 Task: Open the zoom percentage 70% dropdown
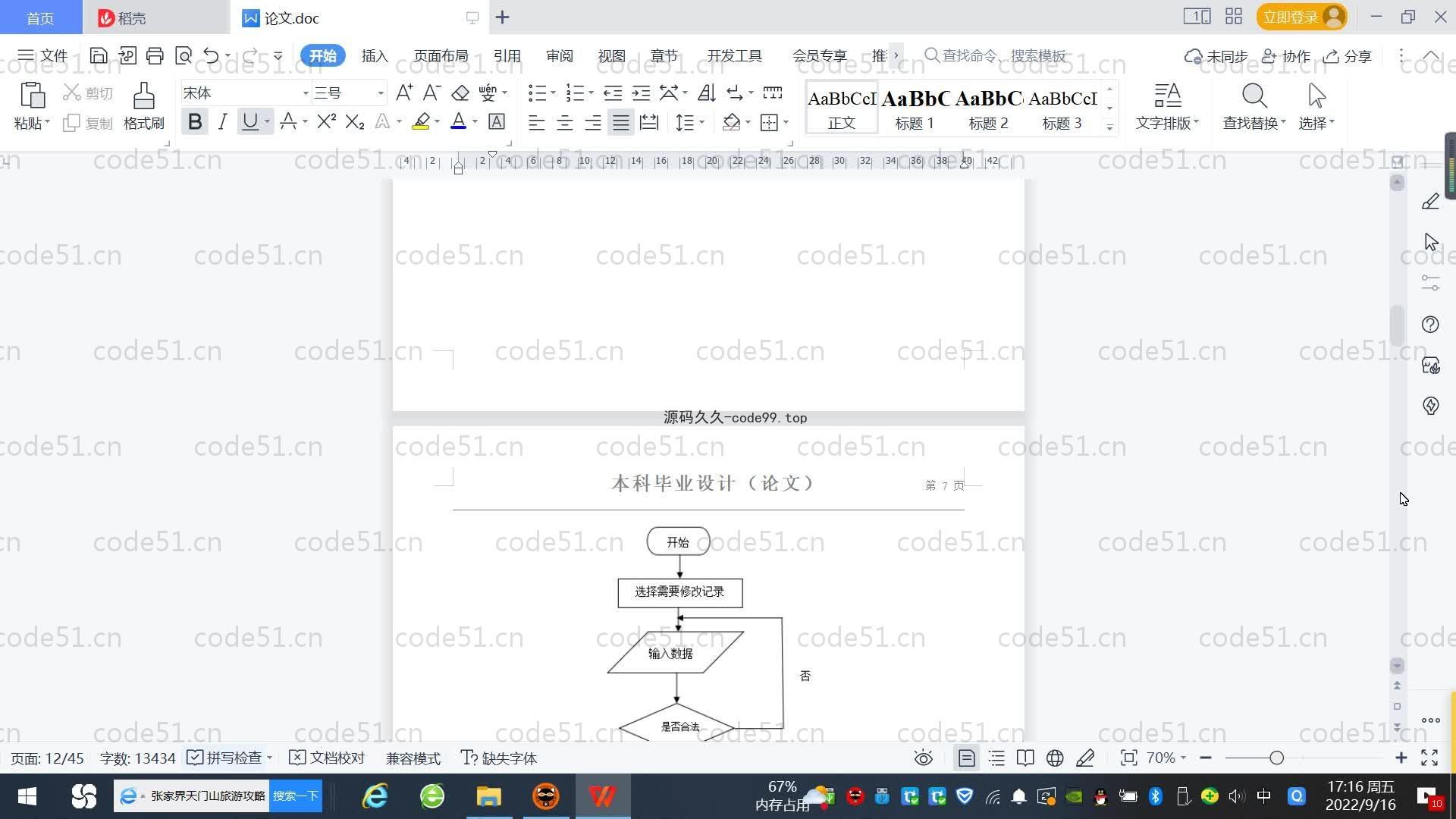tap(1166, 758)
